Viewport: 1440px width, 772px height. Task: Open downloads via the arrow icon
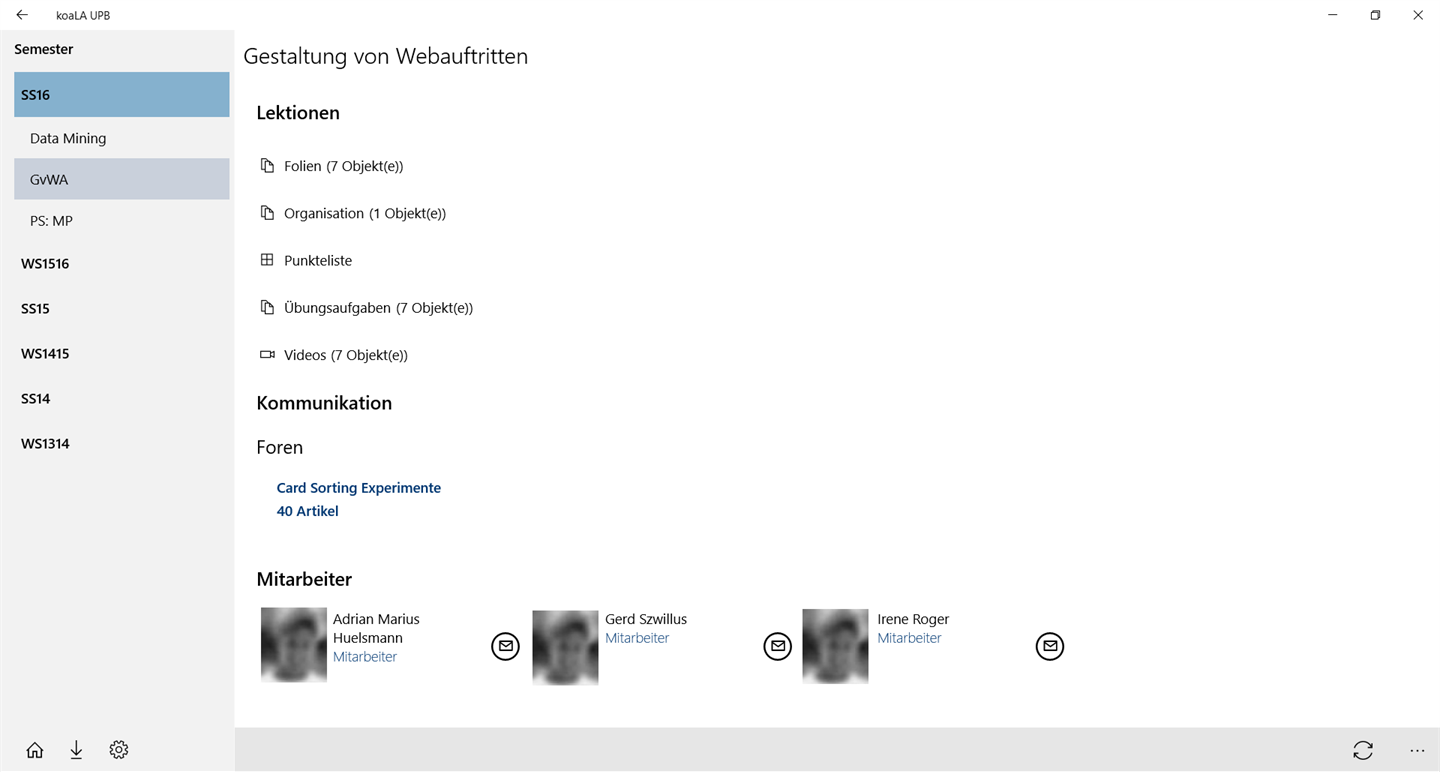76,750
